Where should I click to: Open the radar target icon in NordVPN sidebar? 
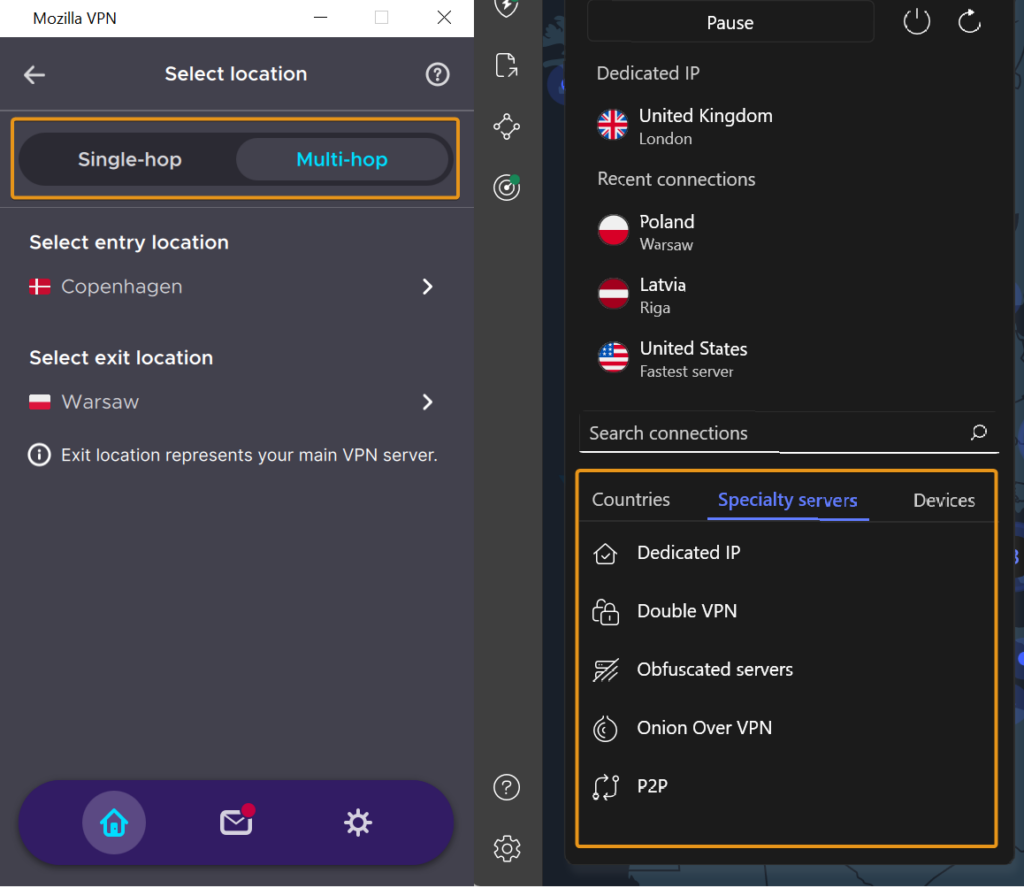(x=506, y=188)
